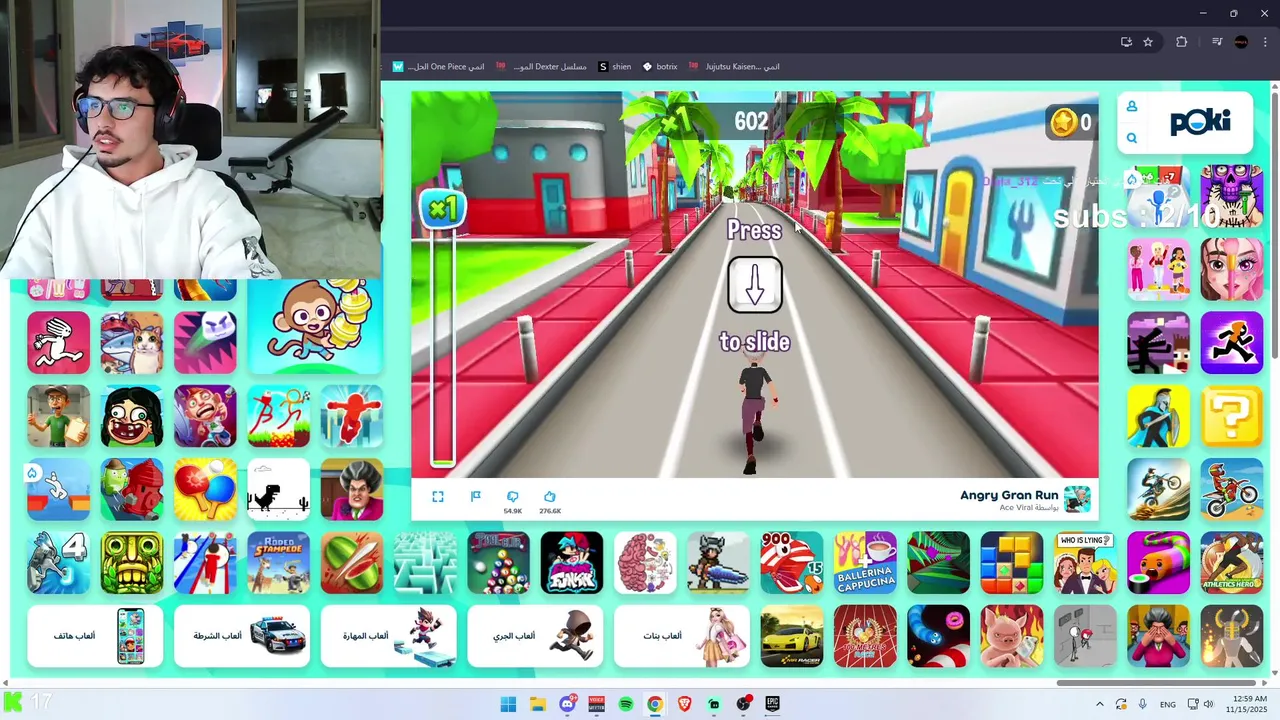Open the pink pig game thumbnail

(x=1011, y=636)
